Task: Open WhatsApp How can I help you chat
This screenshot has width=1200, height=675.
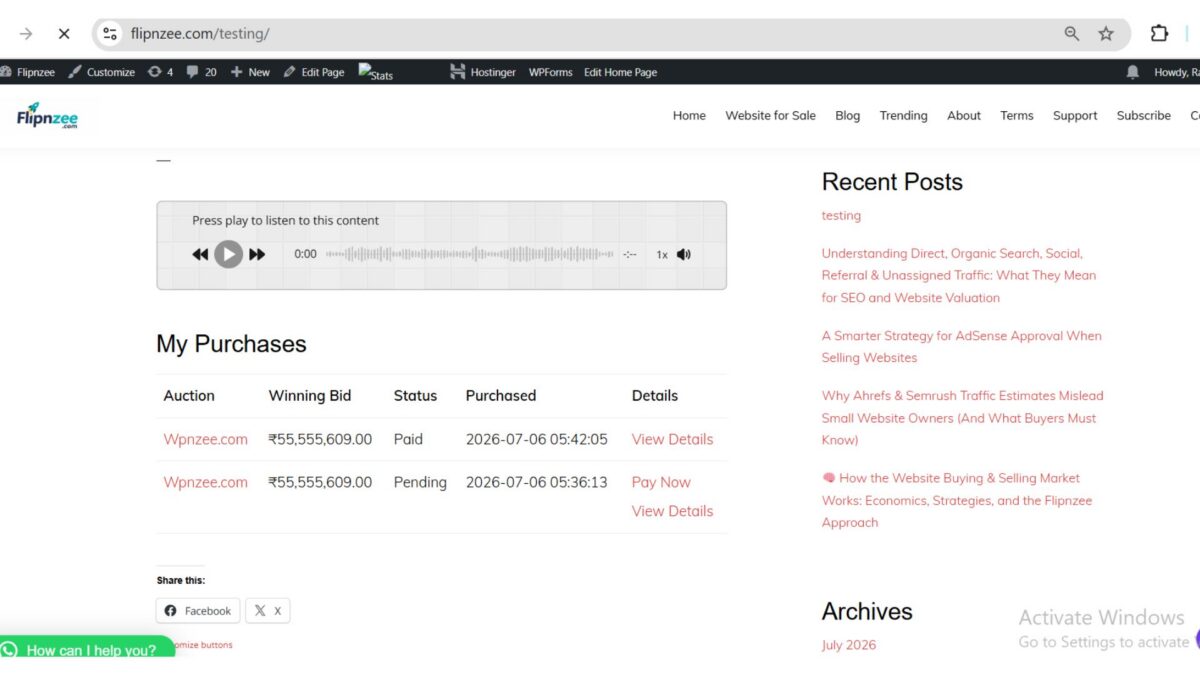Action: (86, 648)
